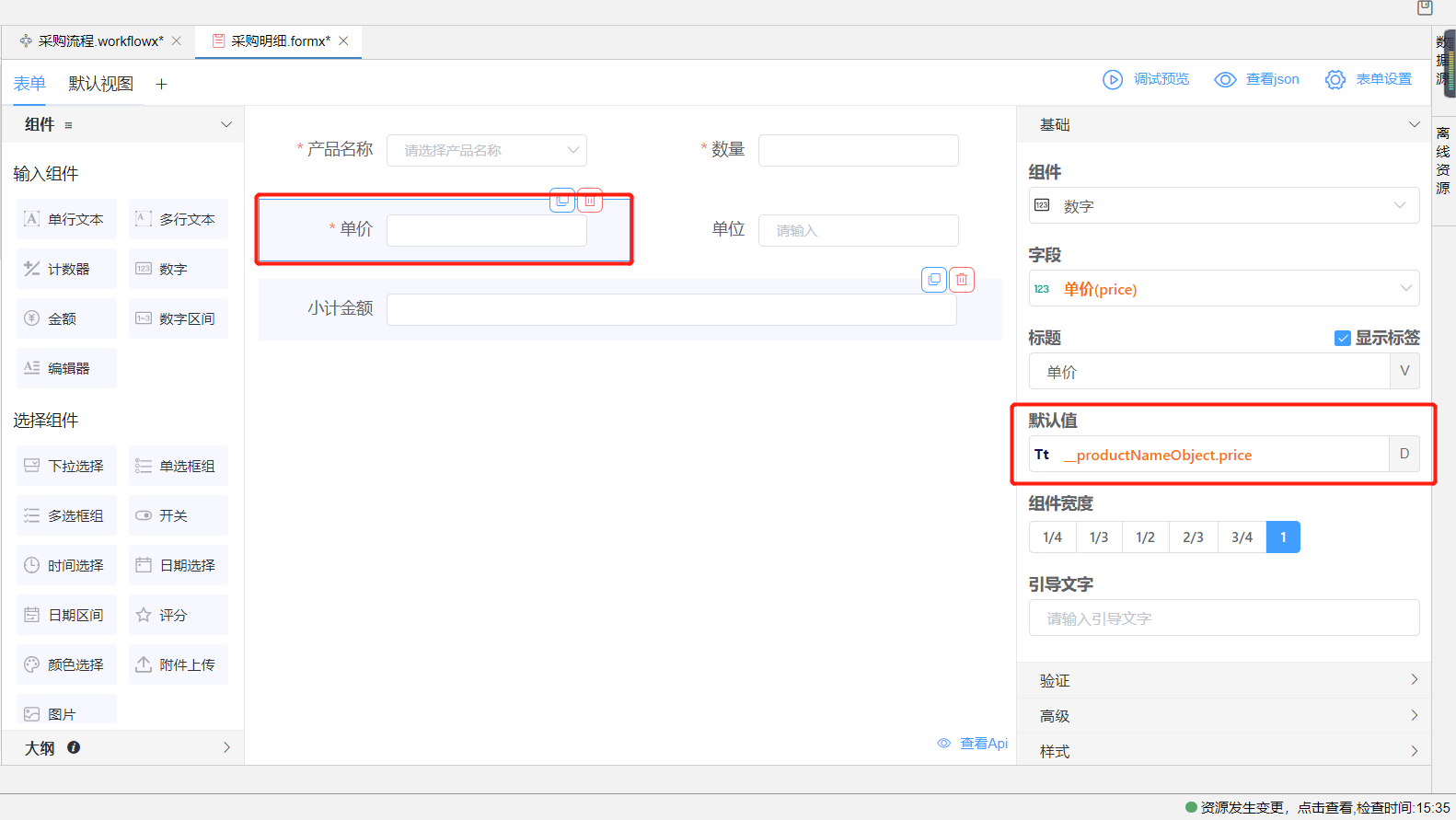Click the 引导文字 input field

click(x=1223, y=618)
